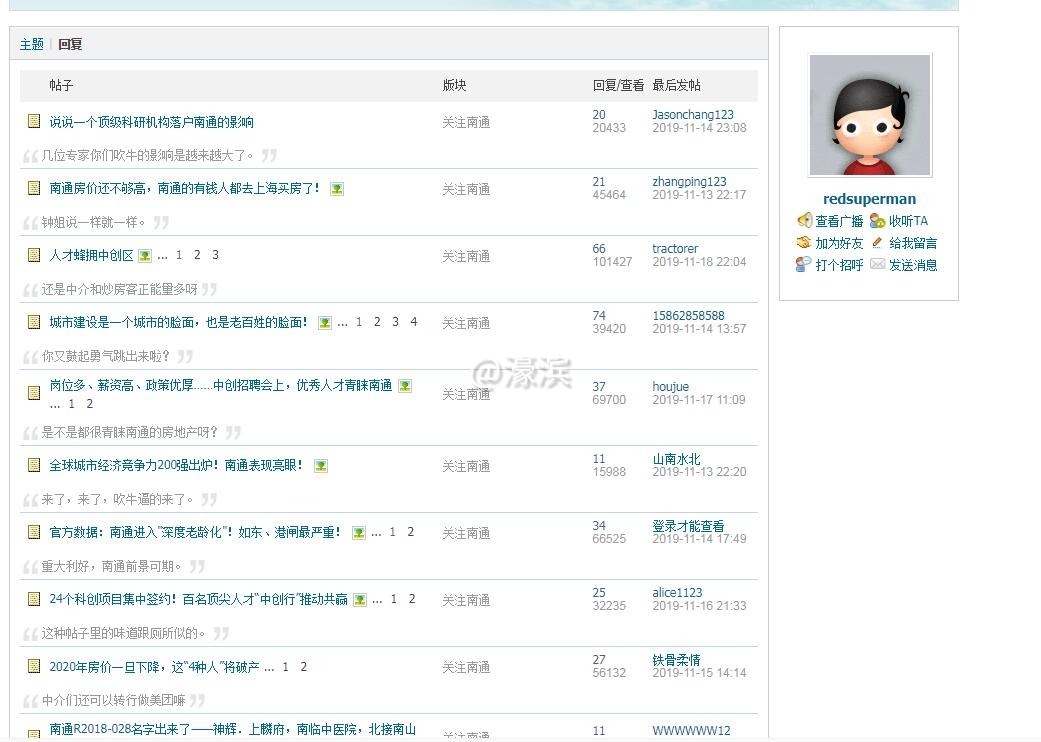Click the redsuperman username link

click(869, 199)
